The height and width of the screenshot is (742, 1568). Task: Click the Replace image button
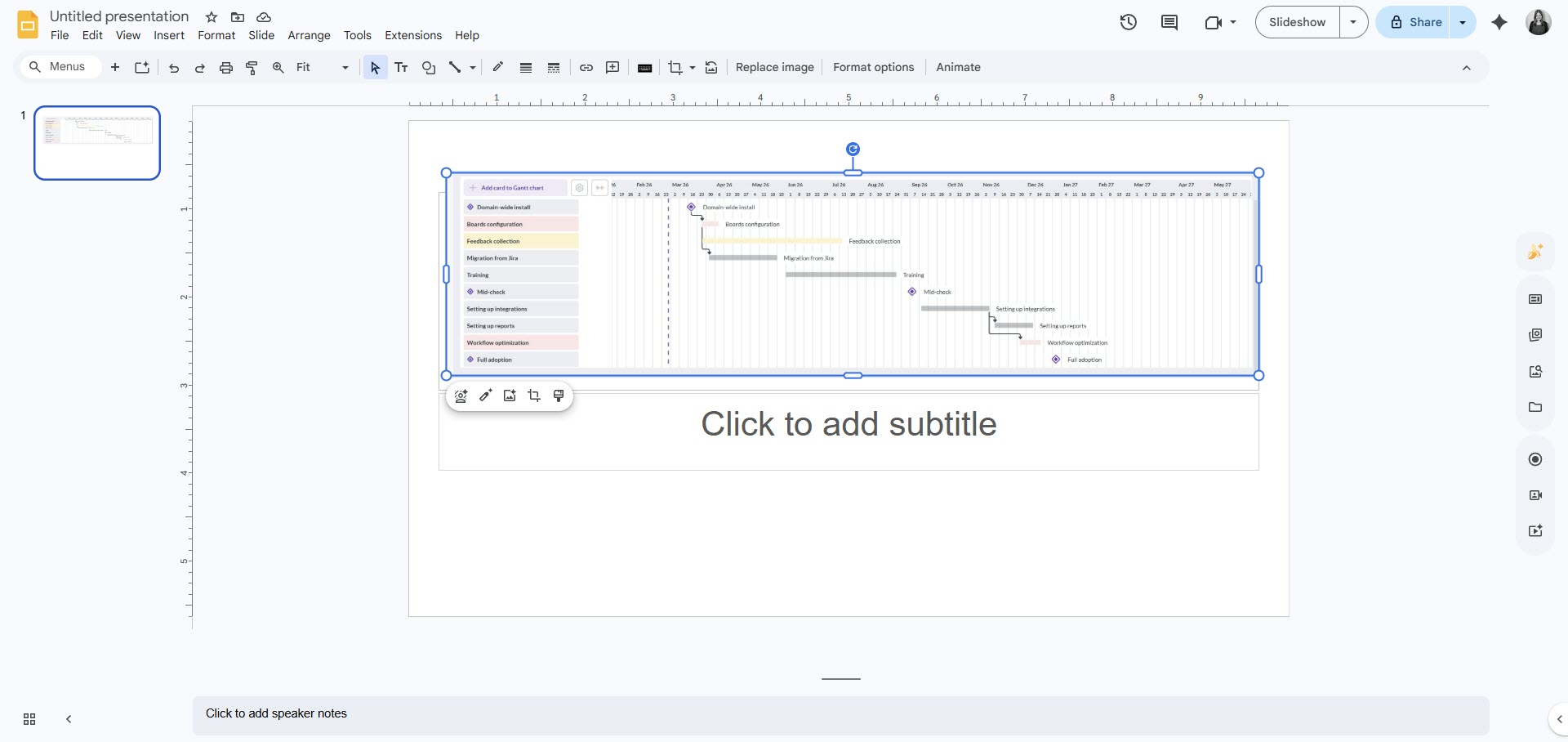[x=774, y=67]
